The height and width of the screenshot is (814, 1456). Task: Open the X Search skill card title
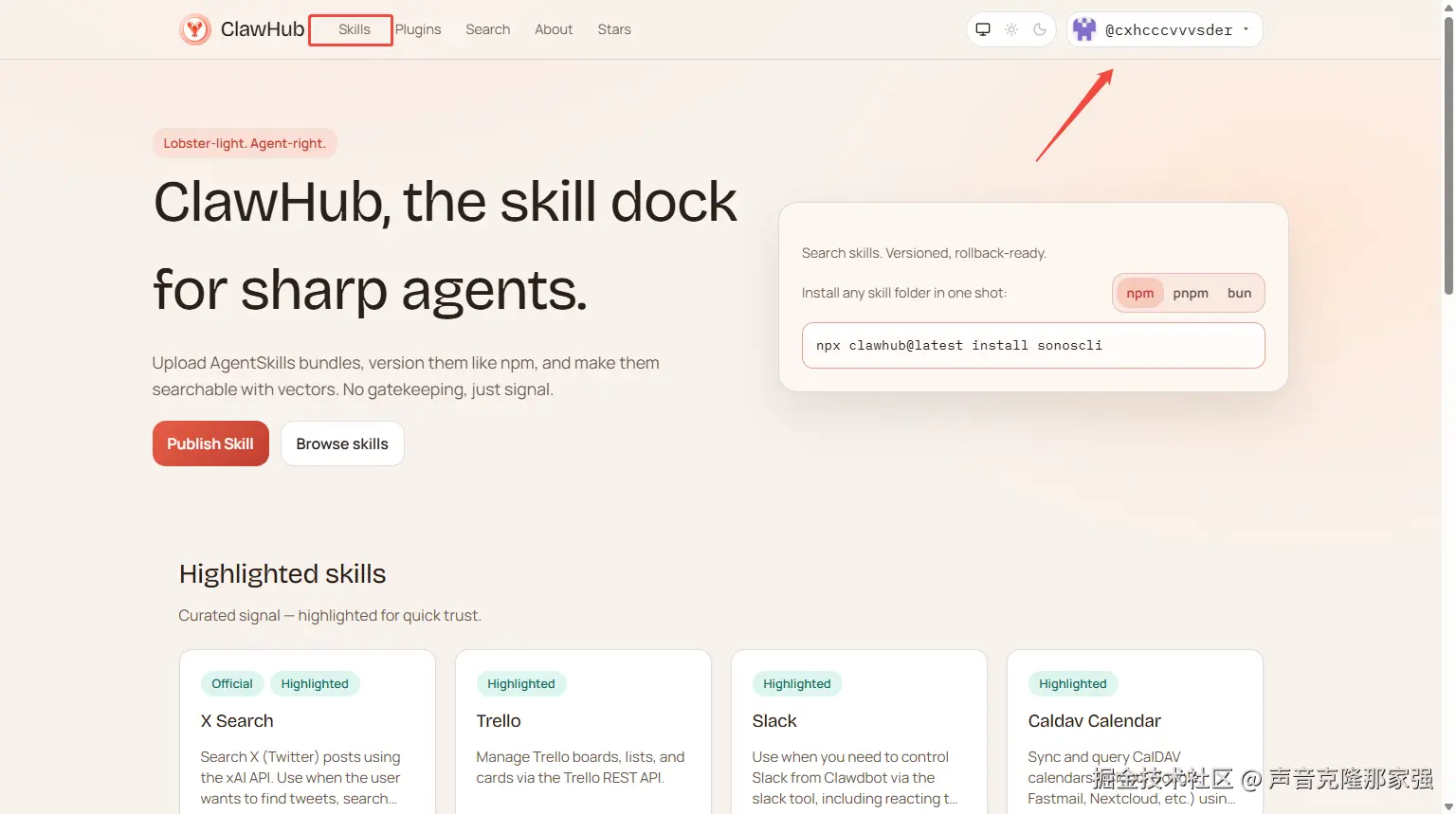(x=237, y=721)
